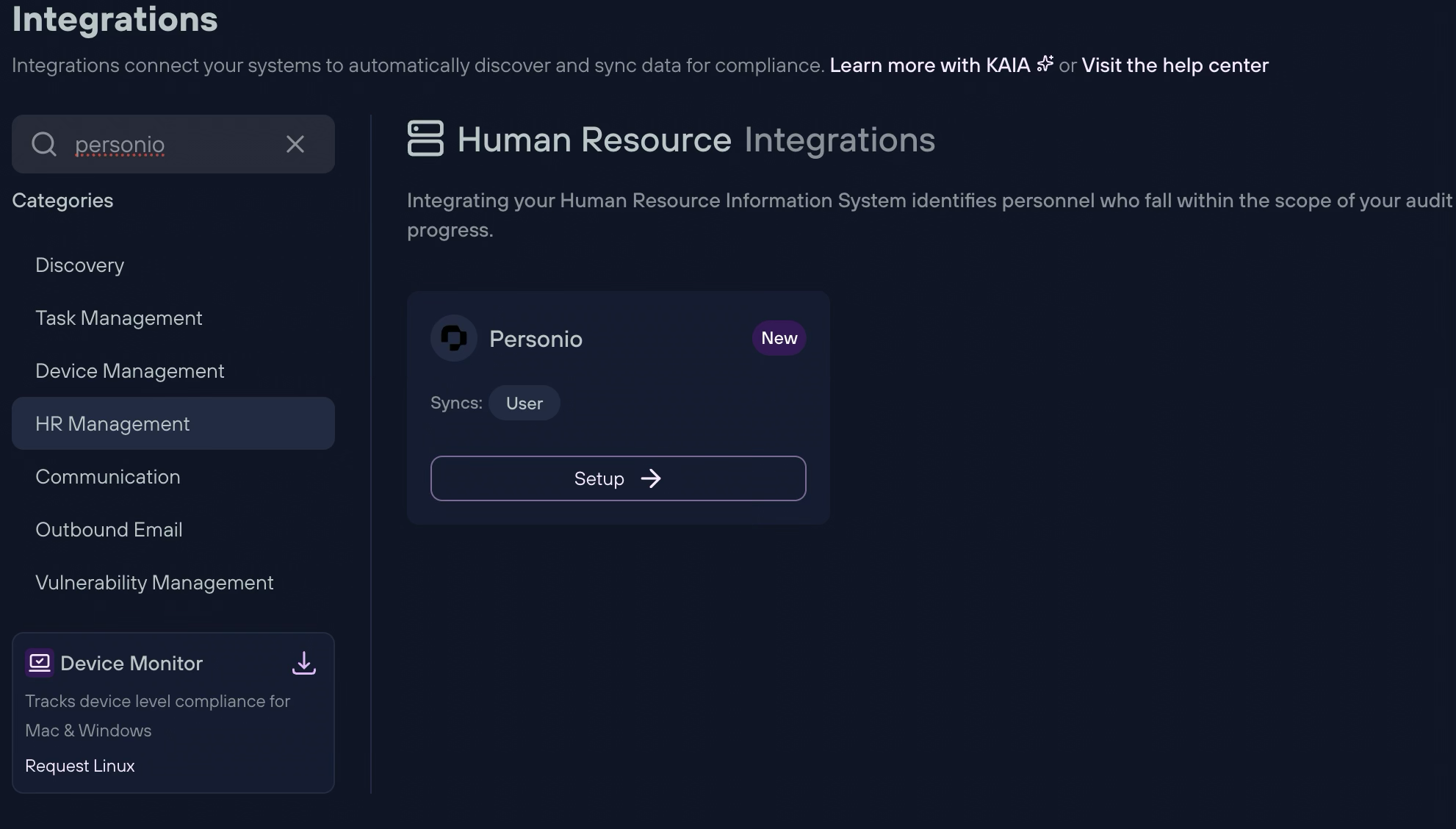Viewport: 1456px width, 829px height.
Task: Click the Personio card title
Action: [536, 339]
